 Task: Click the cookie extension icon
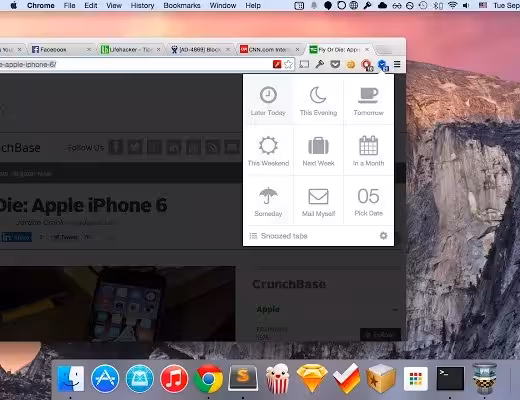351,64
